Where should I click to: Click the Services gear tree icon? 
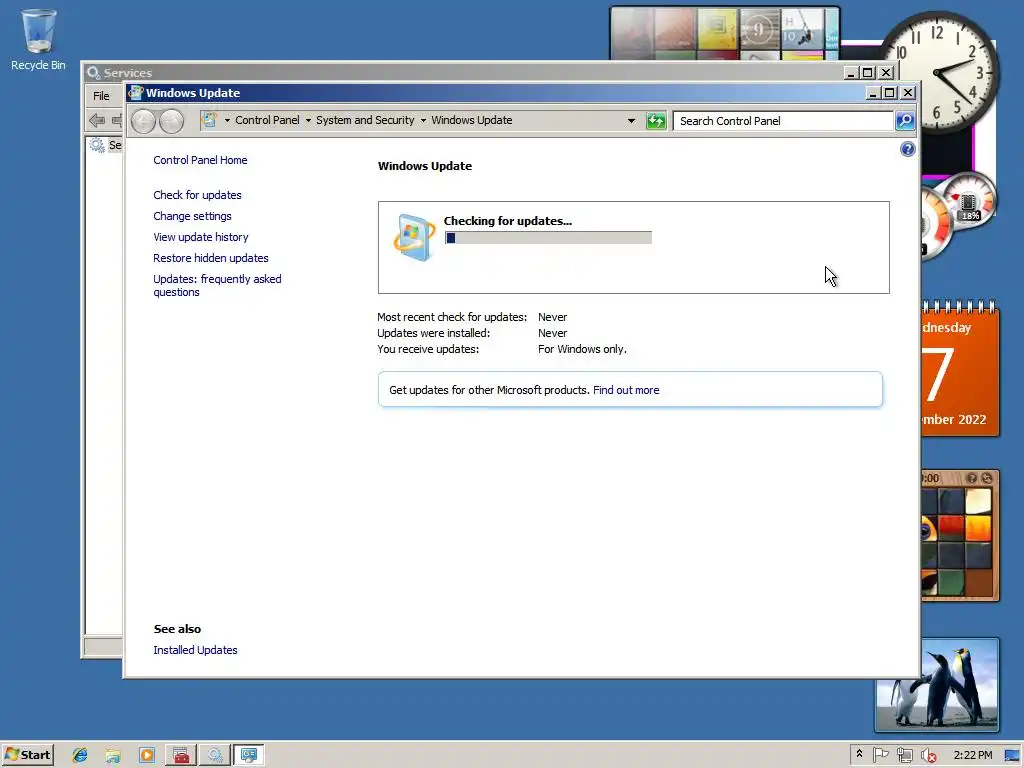[x=97, y=145]
